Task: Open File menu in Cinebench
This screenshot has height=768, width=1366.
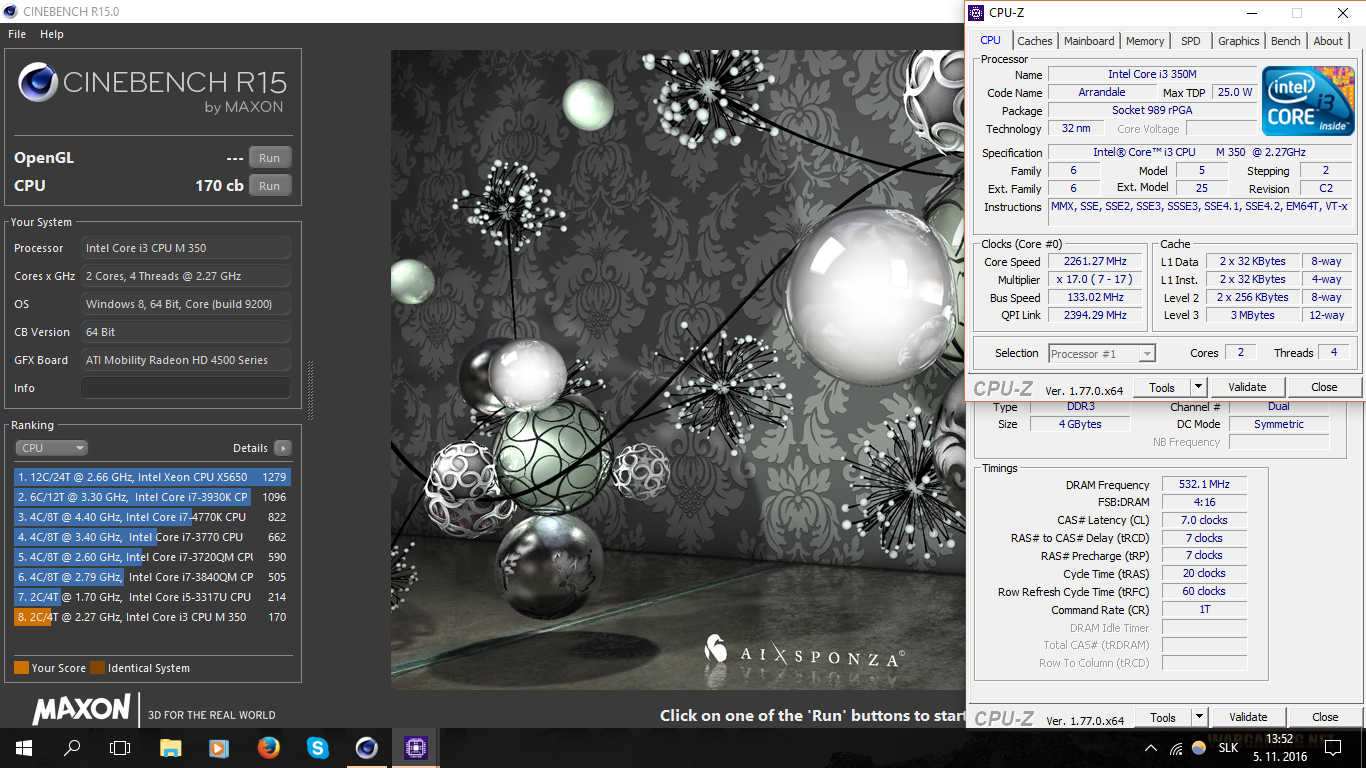Action: point(17,34)
